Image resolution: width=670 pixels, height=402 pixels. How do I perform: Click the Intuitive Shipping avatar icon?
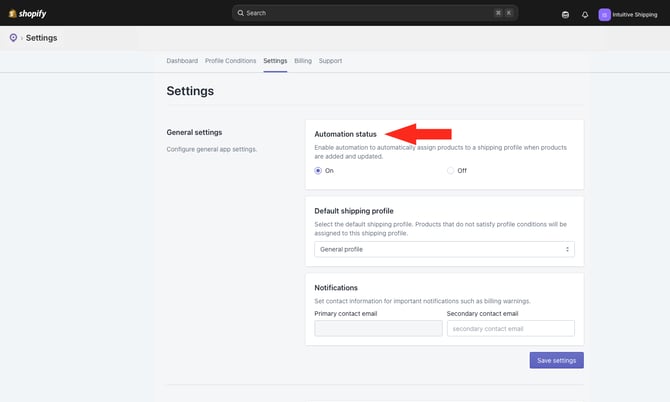click(604, 15)
